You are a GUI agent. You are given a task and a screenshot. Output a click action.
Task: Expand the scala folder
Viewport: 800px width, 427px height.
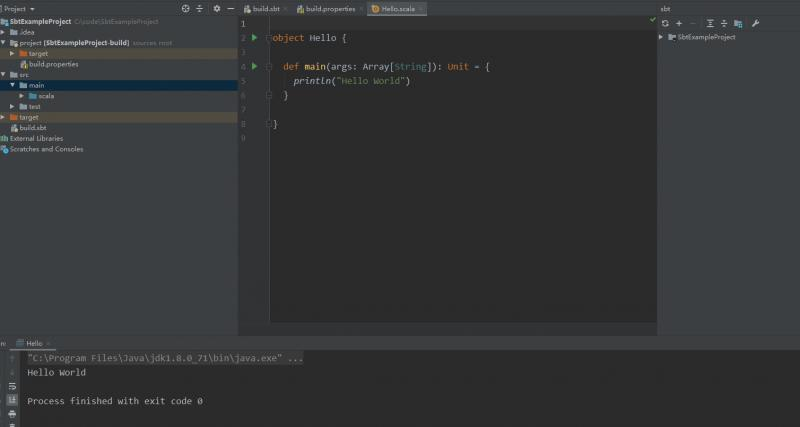[21, 96]
